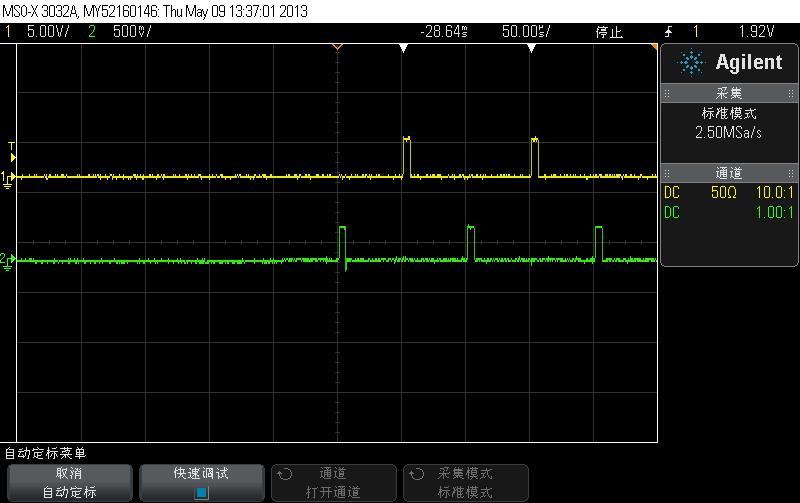800x503 pixels.
Task: Click the rotary knob icon on 通道 softkey
Action: pyautogui.click(x=285, y=474)
